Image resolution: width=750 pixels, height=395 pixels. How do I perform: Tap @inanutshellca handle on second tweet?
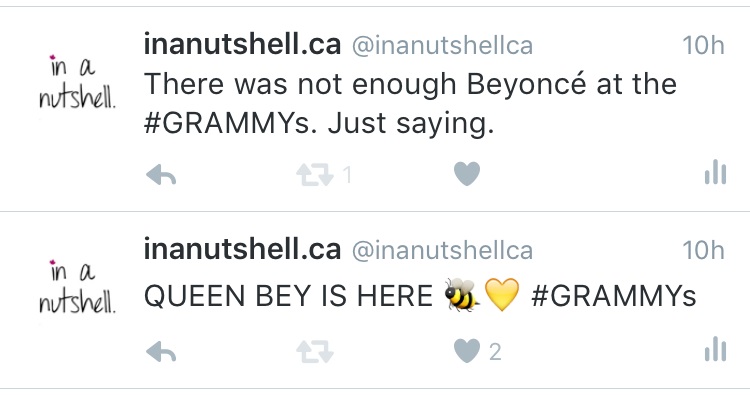(442, 251)
